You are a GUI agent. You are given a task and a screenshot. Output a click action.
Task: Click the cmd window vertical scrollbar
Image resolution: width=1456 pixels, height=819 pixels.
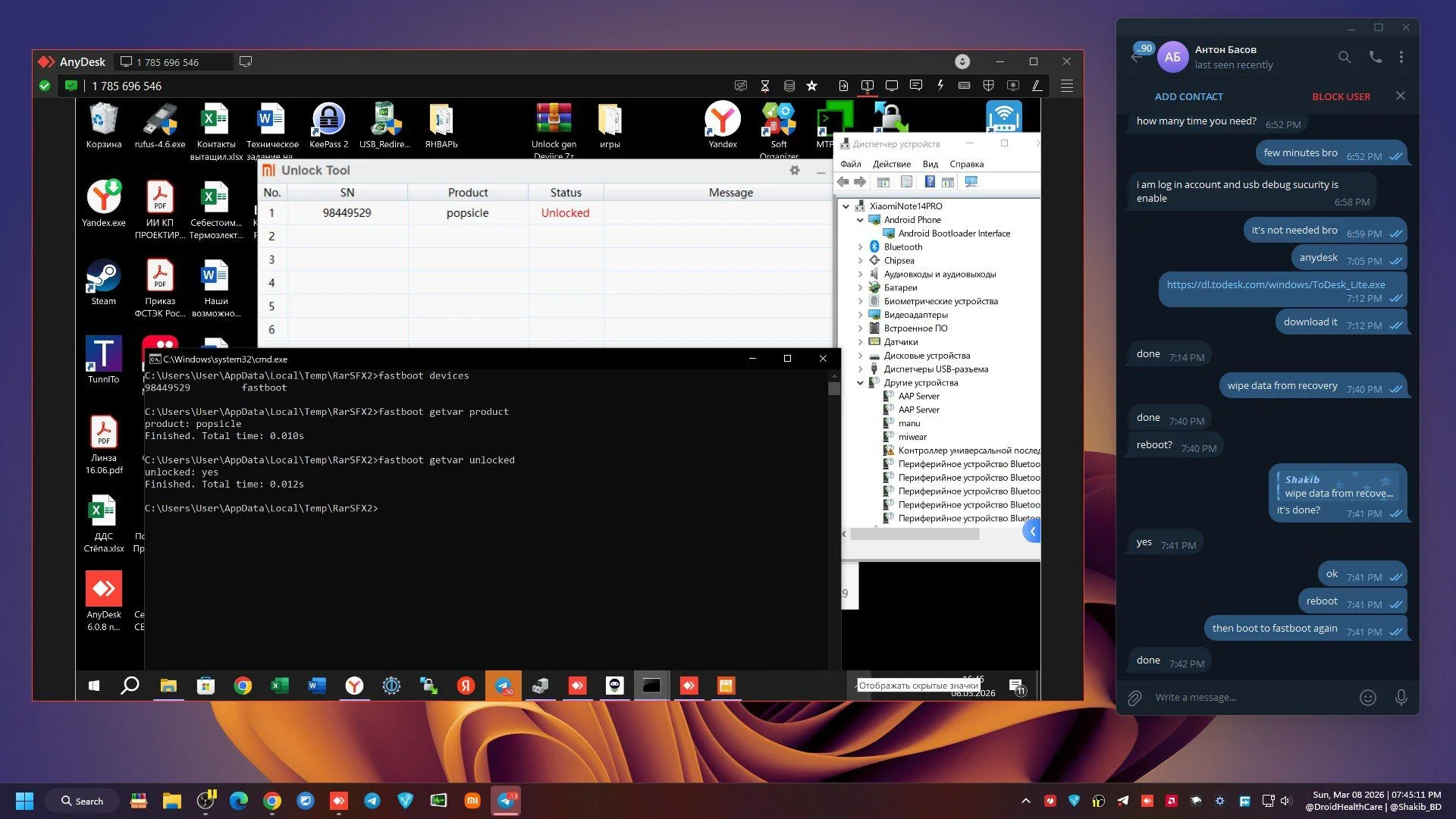(835, 388)
